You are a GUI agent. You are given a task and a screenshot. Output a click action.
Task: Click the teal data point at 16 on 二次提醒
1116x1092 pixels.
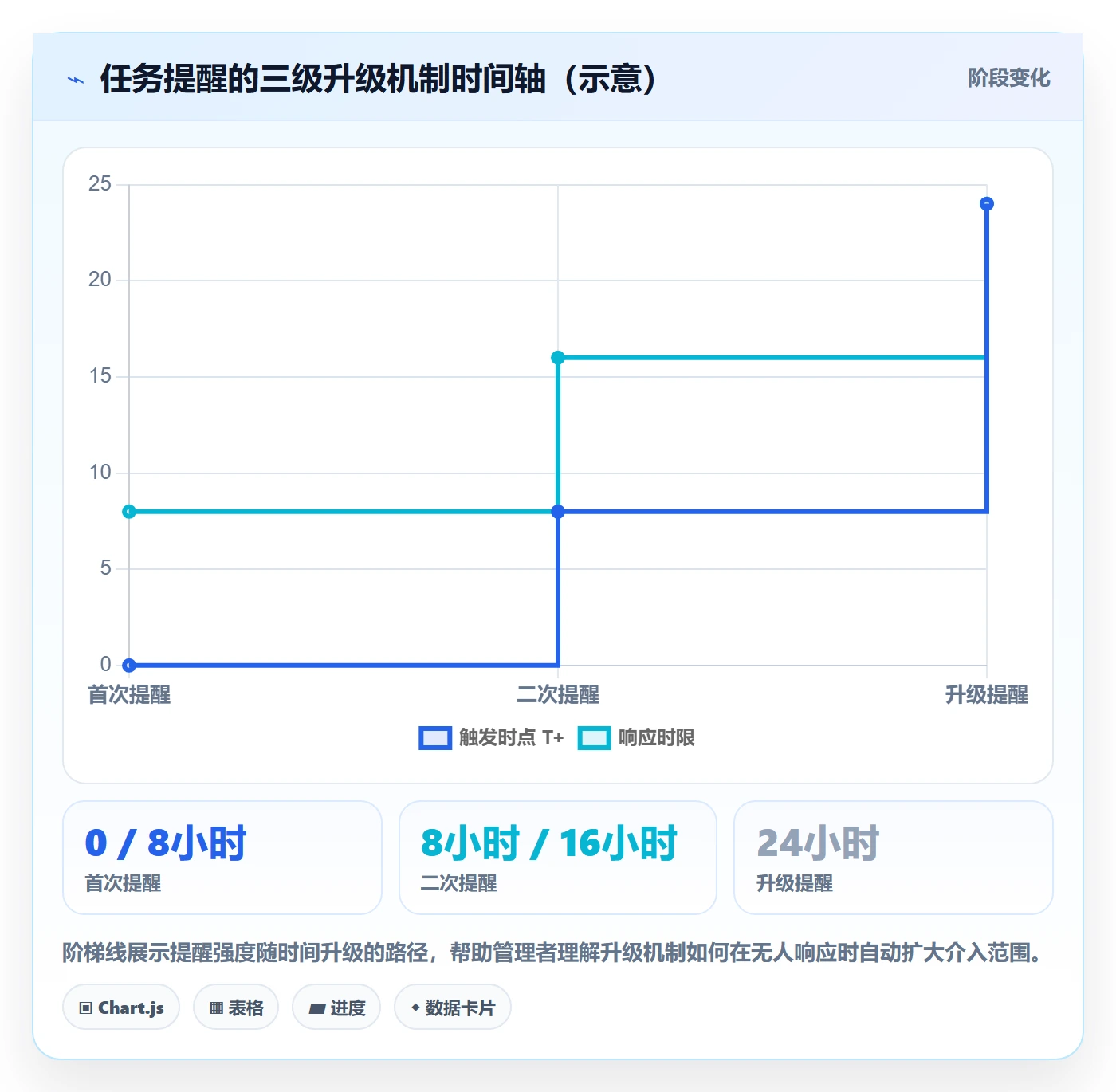(x=558, y=358)
